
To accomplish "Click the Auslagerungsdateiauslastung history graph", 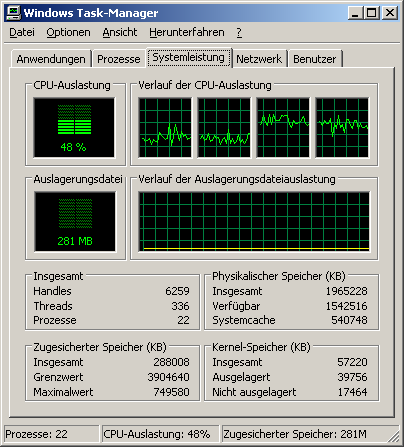I will pos(254,221).
